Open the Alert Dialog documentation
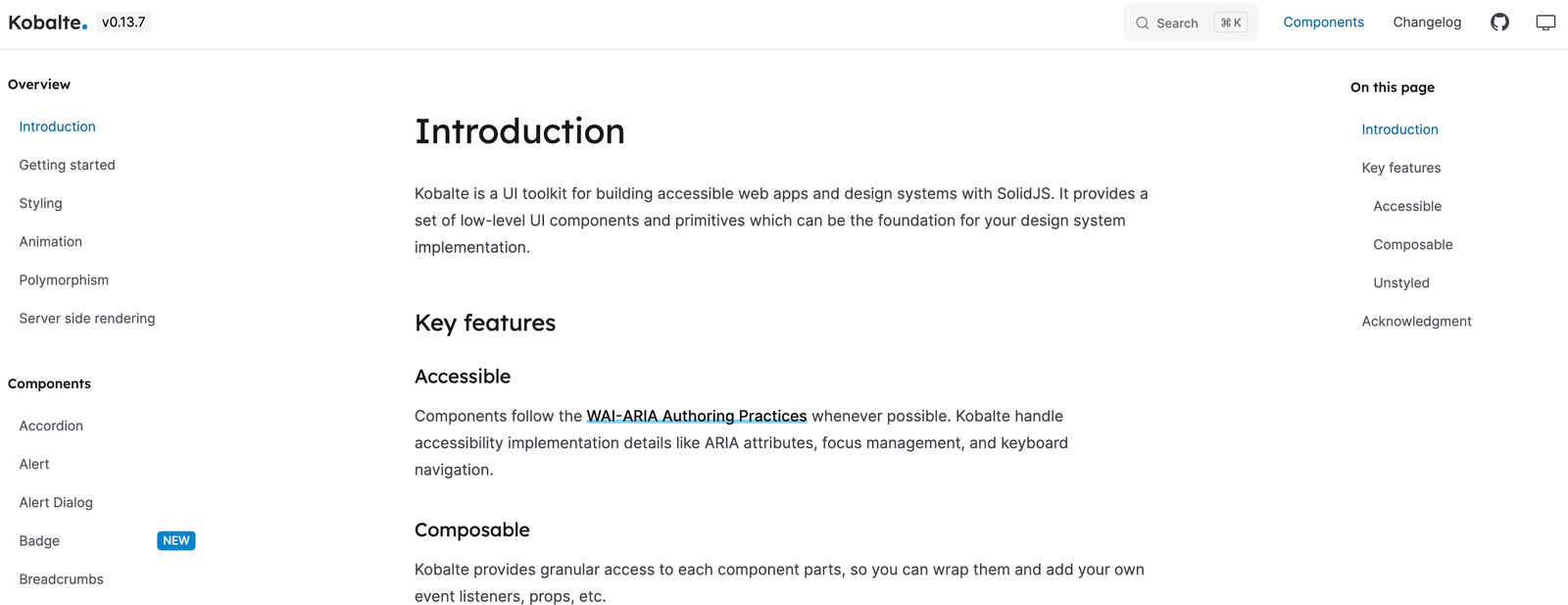Viewport: 1568px width, 605px height. tap(56, 502)
